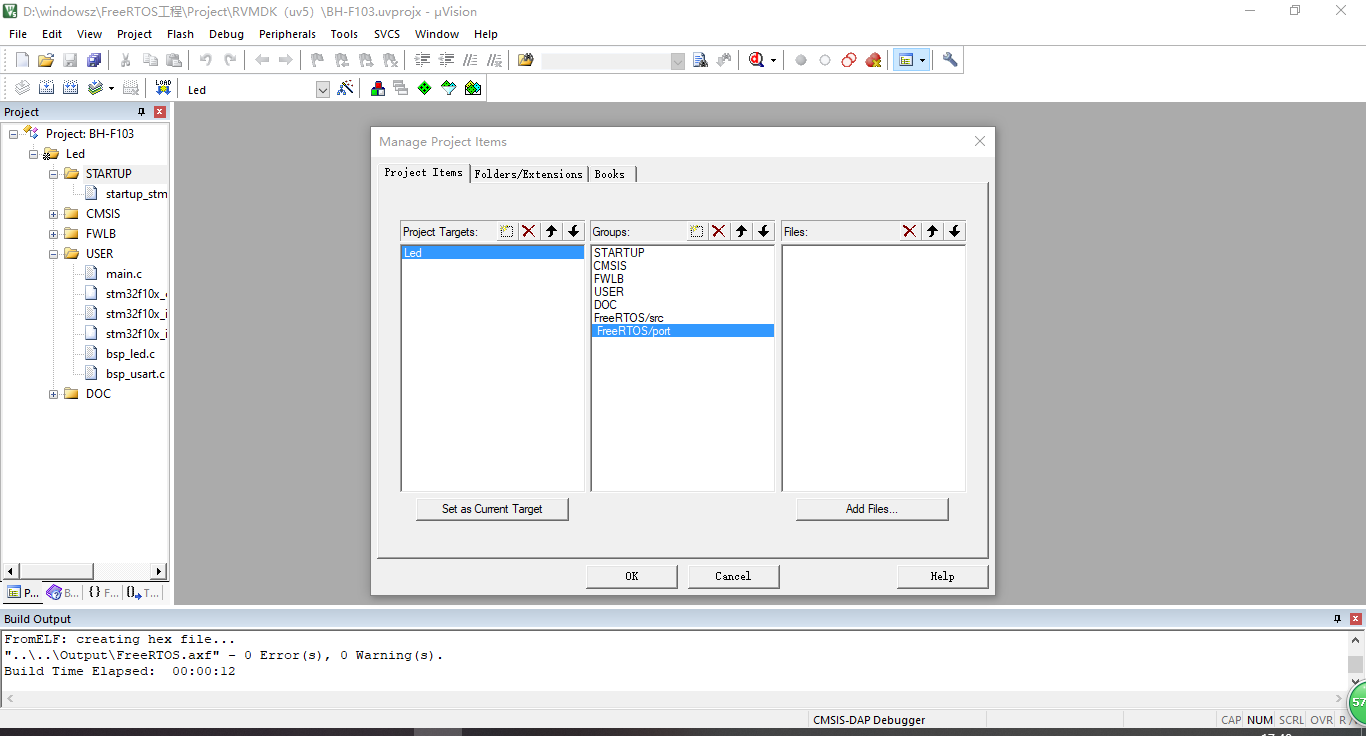Open Options for Target with wand icon

pos(345,87)
